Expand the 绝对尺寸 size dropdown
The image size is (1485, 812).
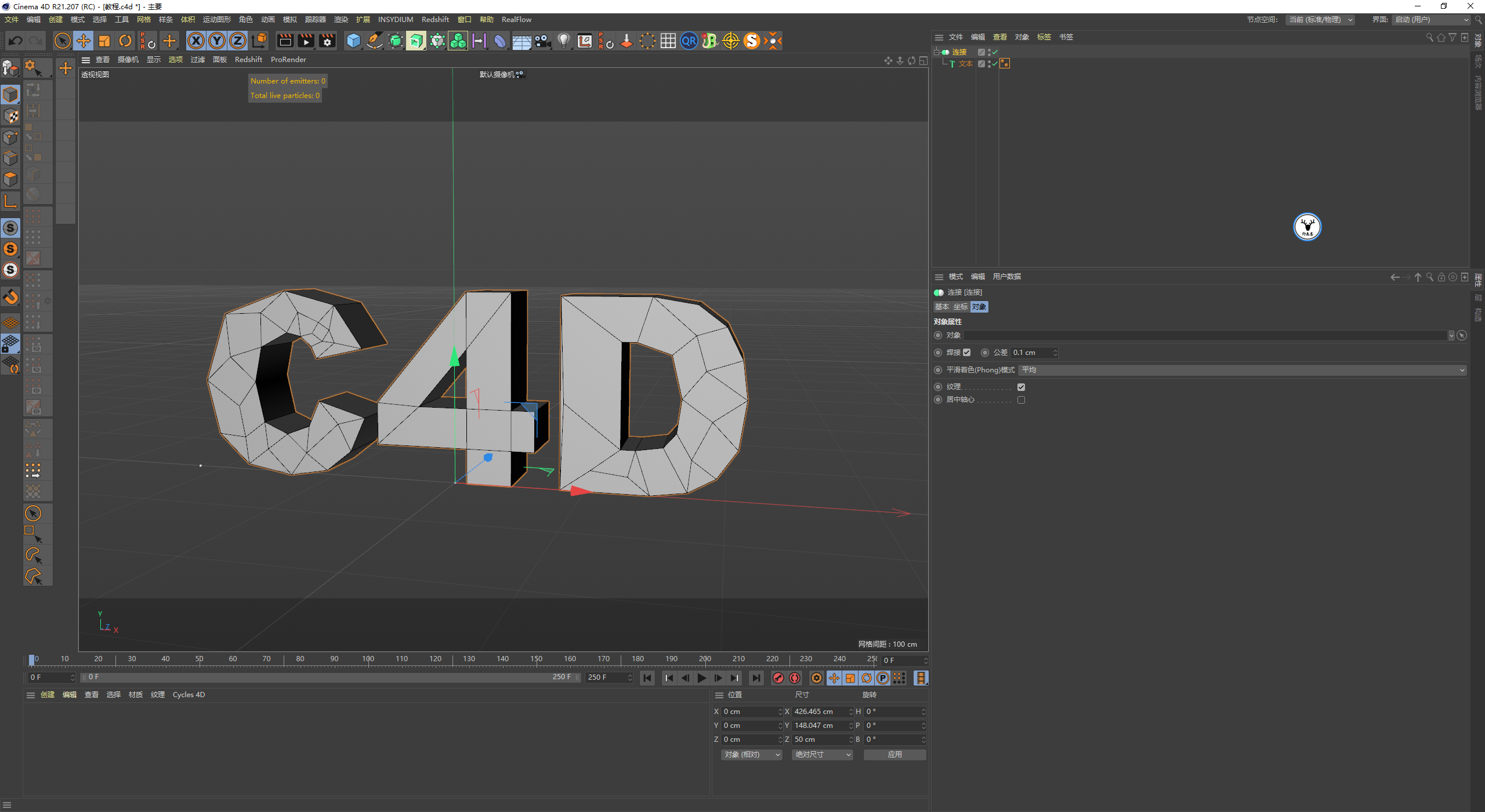[x=822, y=755]
